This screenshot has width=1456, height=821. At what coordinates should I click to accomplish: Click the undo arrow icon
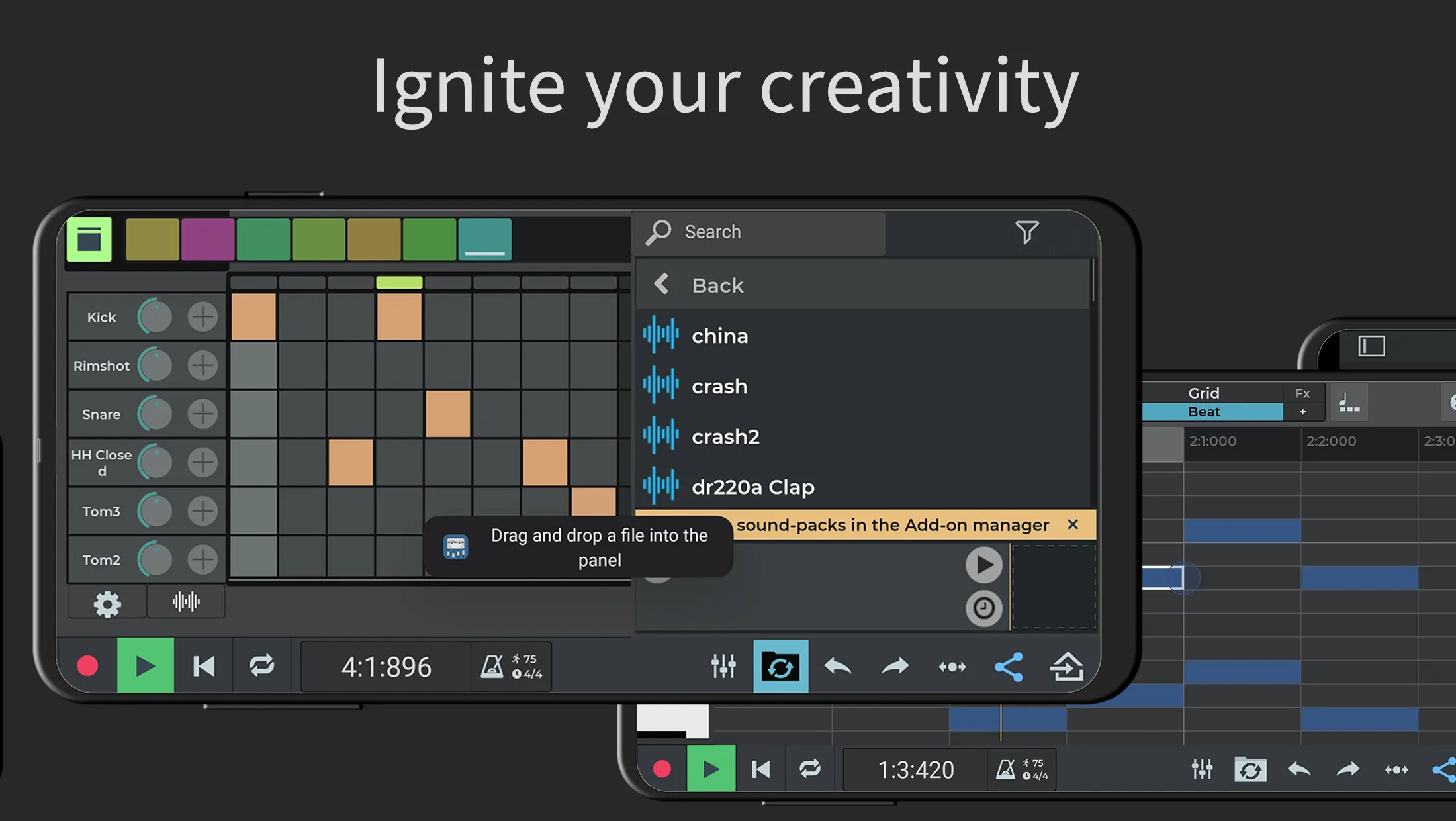coord(838,665)
